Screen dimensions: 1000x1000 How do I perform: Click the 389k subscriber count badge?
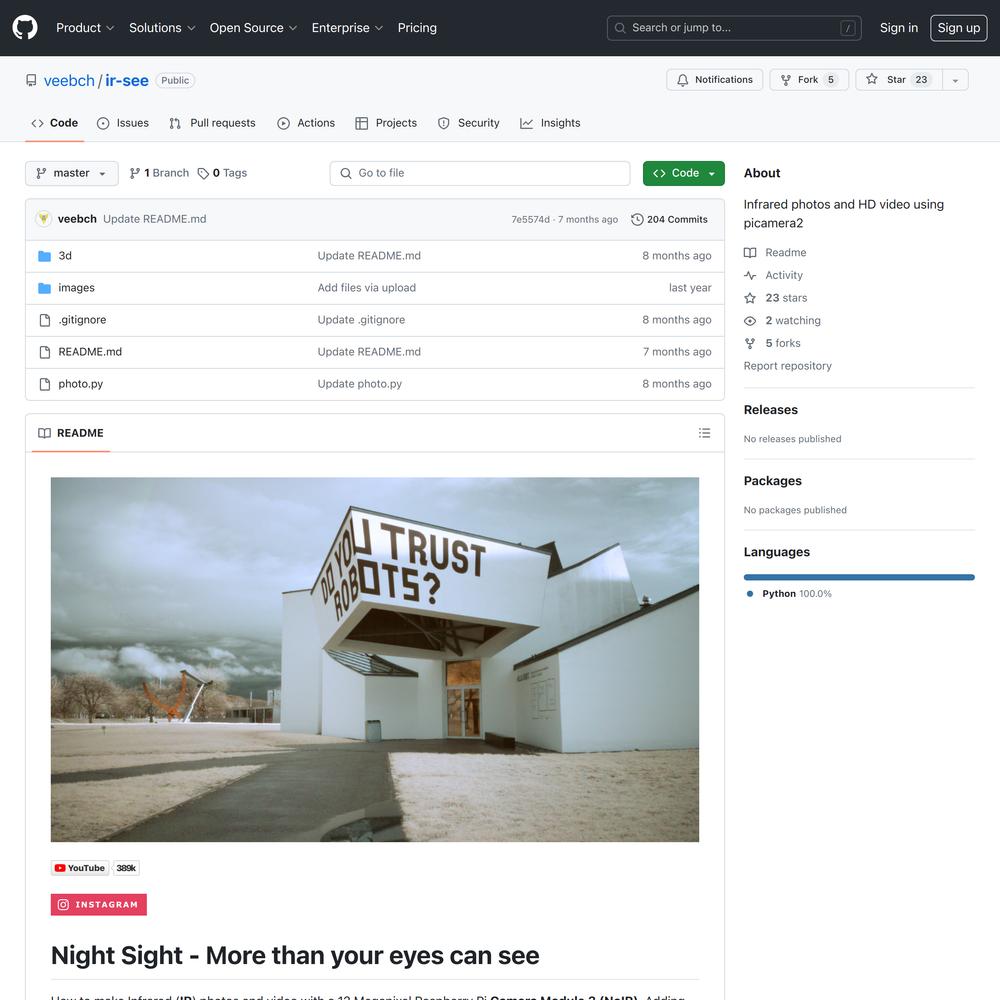[x=126, y=868]
